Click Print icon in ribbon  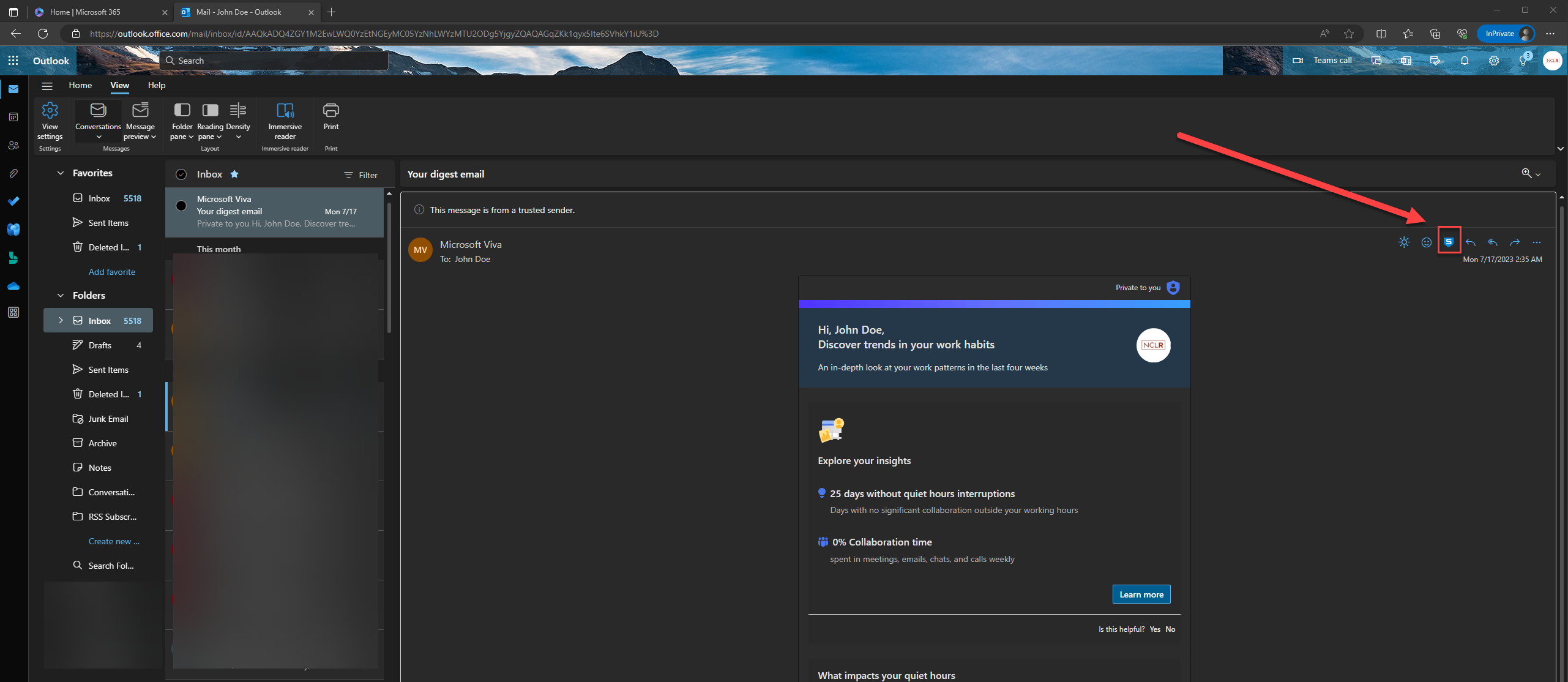(x=331, y=116)
